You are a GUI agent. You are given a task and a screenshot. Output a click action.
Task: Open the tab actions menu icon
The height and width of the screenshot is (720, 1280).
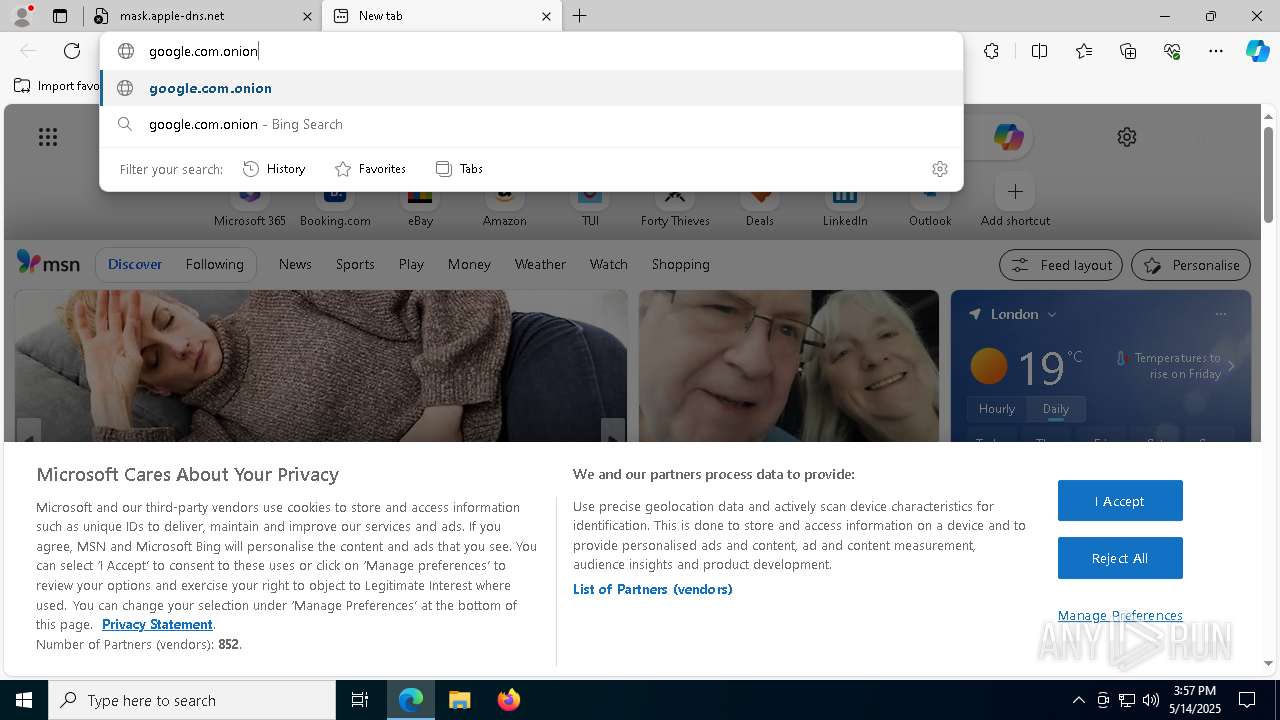tap(60, 16)
